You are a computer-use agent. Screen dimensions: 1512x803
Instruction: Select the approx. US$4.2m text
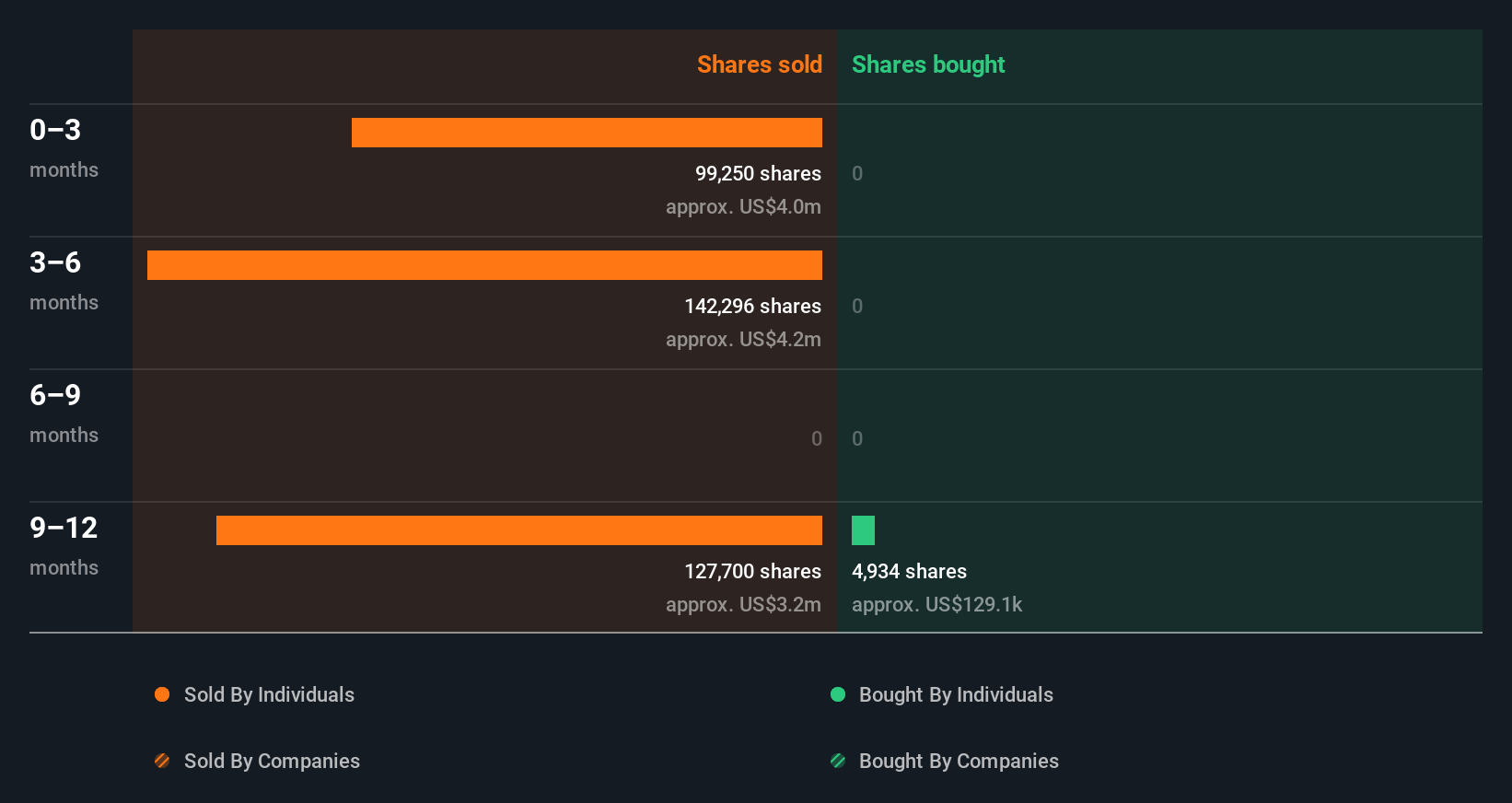(x=743, y=339)
